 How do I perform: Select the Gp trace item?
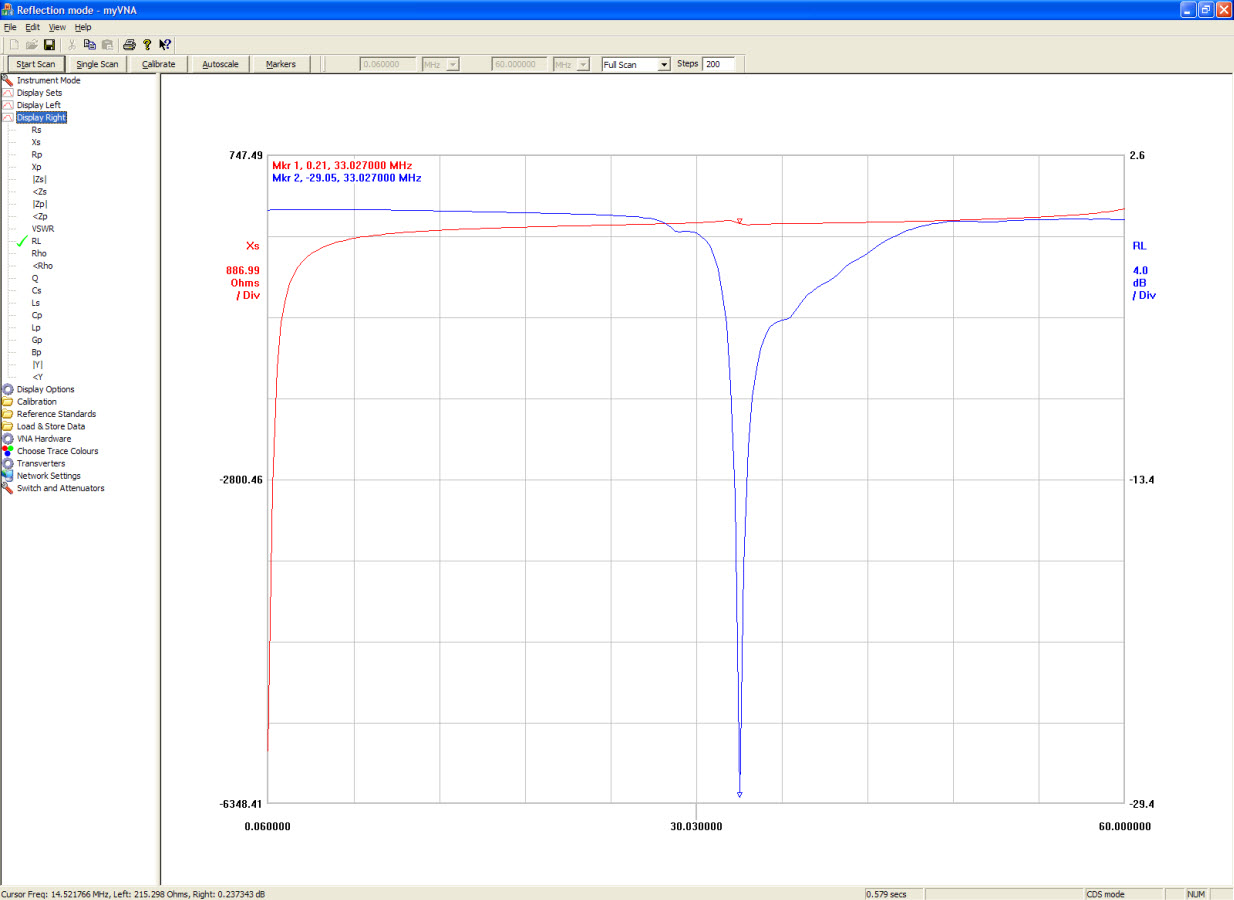(37, 340)
